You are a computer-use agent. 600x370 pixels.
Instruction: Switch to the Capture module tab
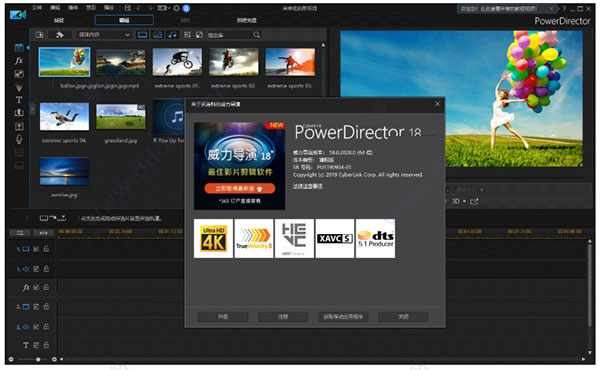(59, 20)
